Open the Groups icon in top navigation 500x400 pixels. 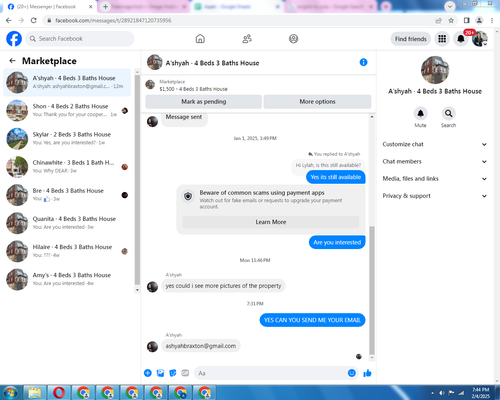[x=293, y=39]
